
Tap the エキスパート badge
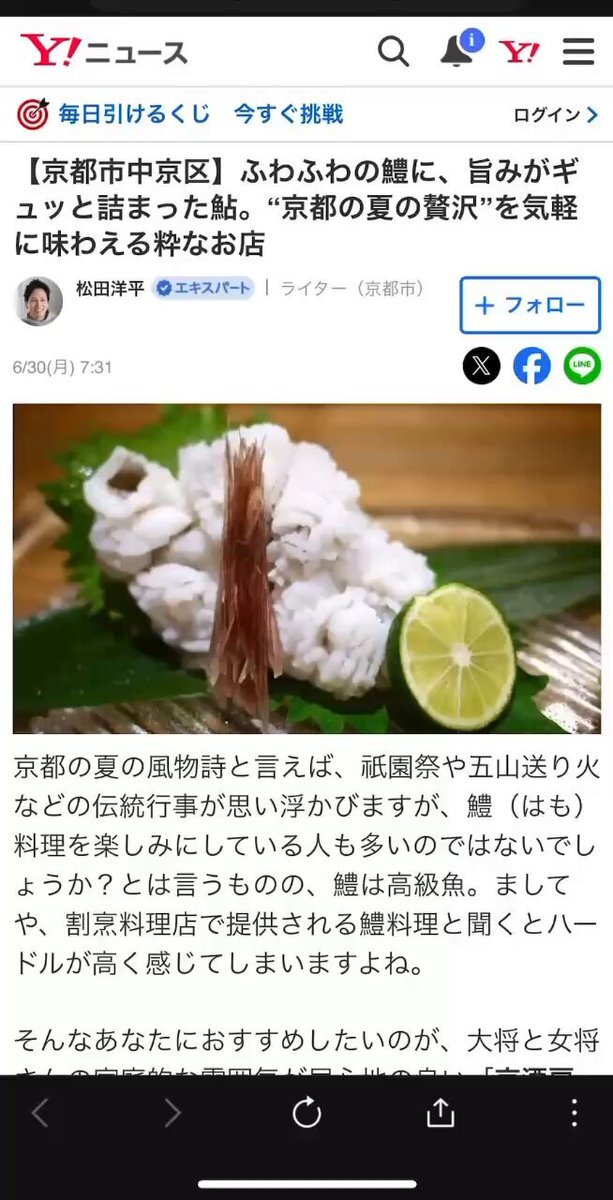pos(203,289)
